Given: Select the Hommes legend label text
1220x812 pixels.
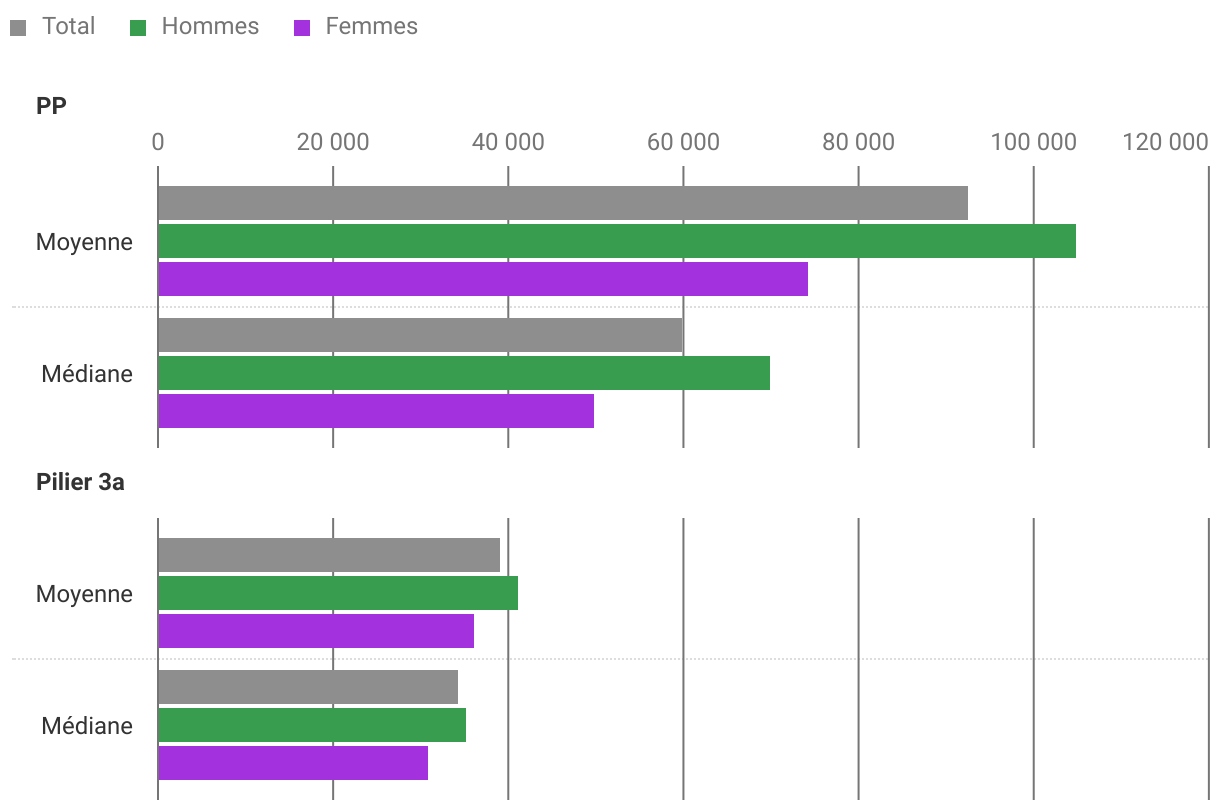Looking at the screenshot, I should [210, 27].
